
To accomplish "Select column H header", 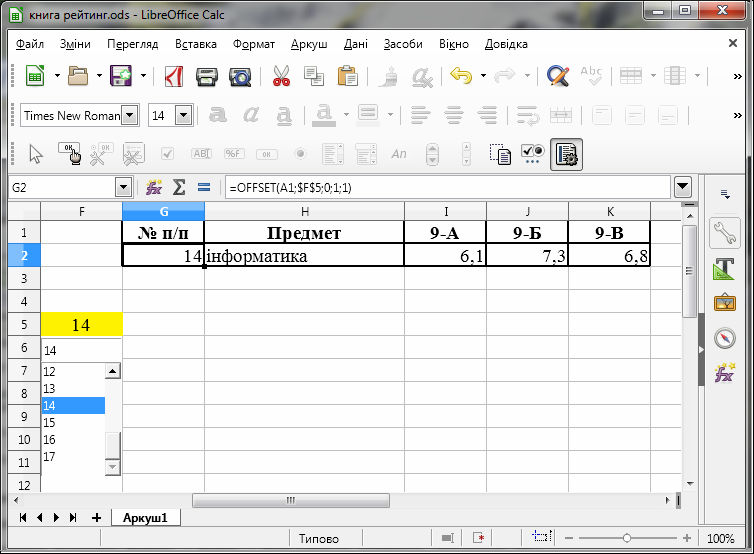I will pyautogui.click(x=304, y=211).
